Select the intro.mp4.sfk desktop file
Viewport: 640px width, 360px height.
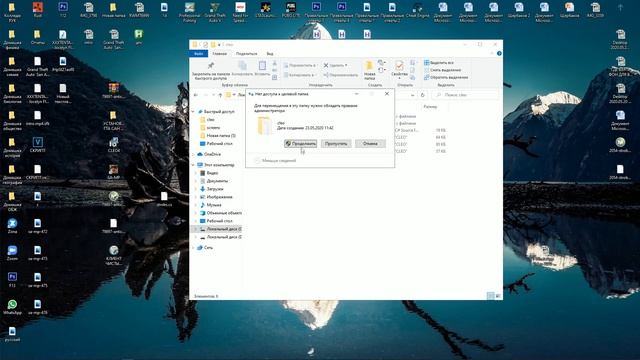(x=38, y=118)
